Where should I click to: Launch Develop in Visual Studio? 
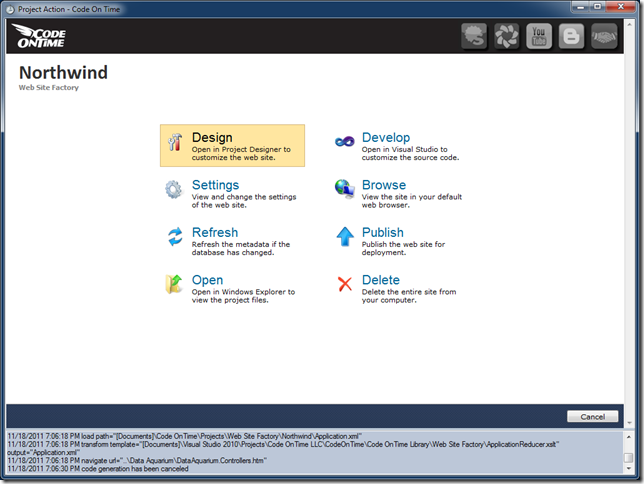point(385,138)
